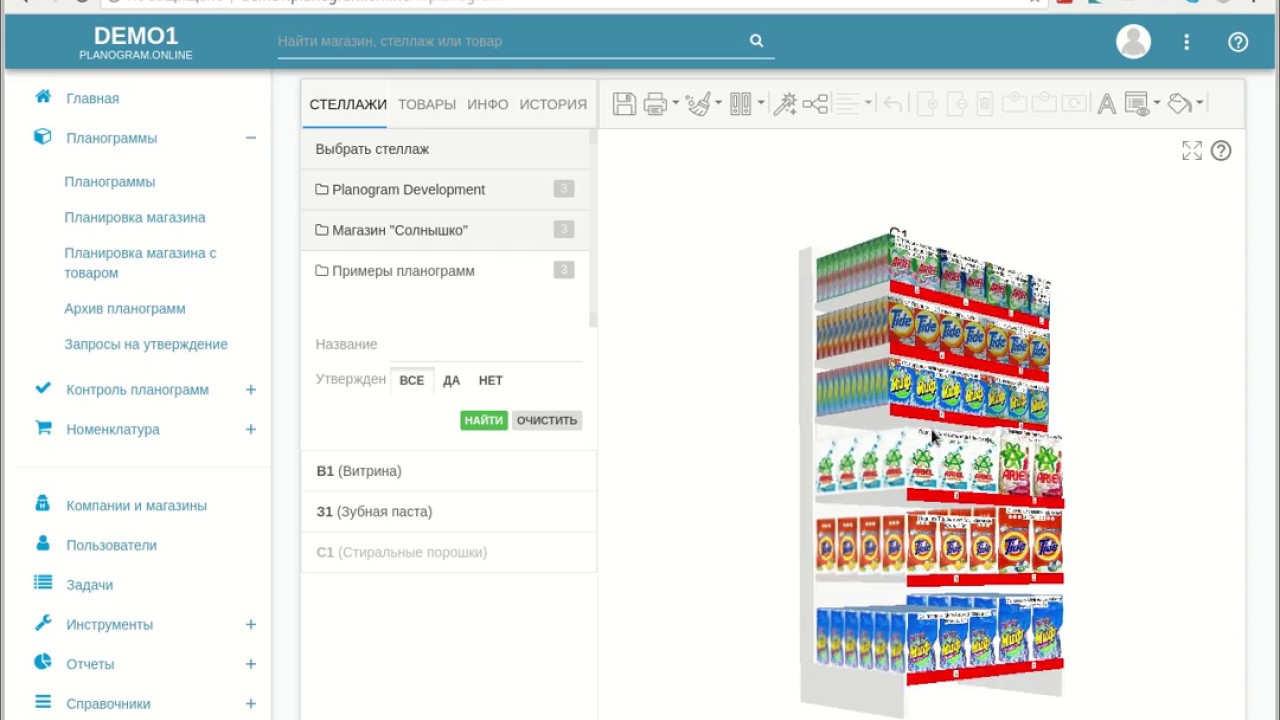This screenshot has height=720, width=1280.
Task: Open Примеры планограмм folder
Action: pos(445,271)
